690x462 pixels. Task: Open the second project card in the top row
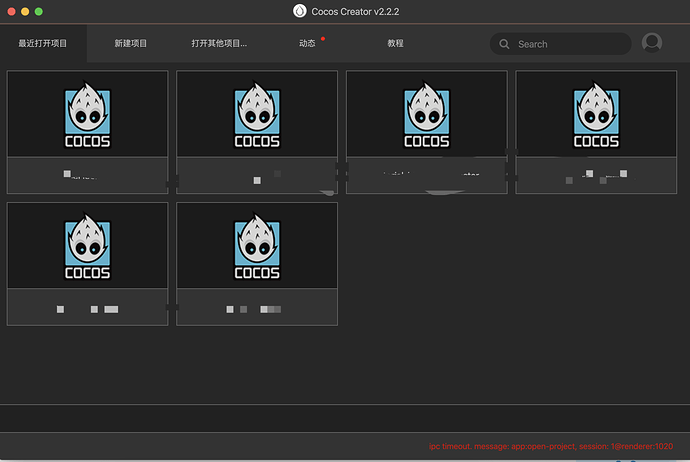coord(257,132)
